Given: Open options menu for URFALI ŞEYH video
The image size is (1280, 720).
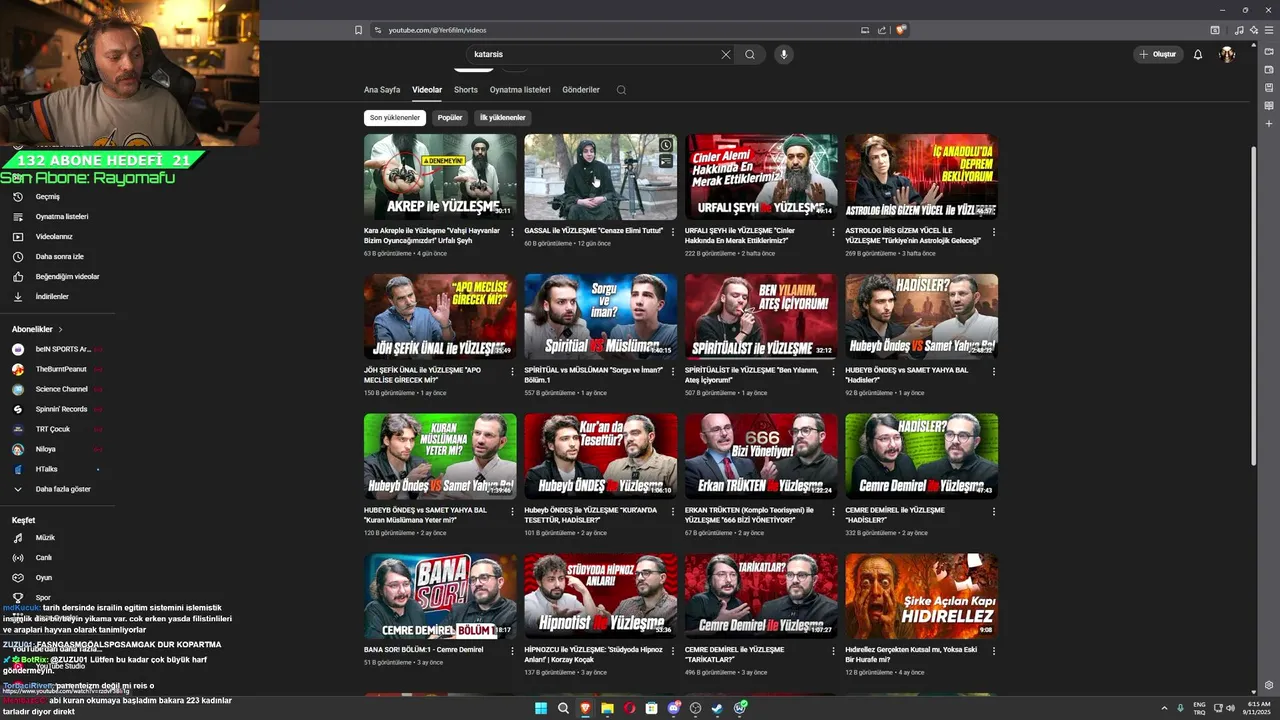Looking at the screenshot, I should click(833, 232).
